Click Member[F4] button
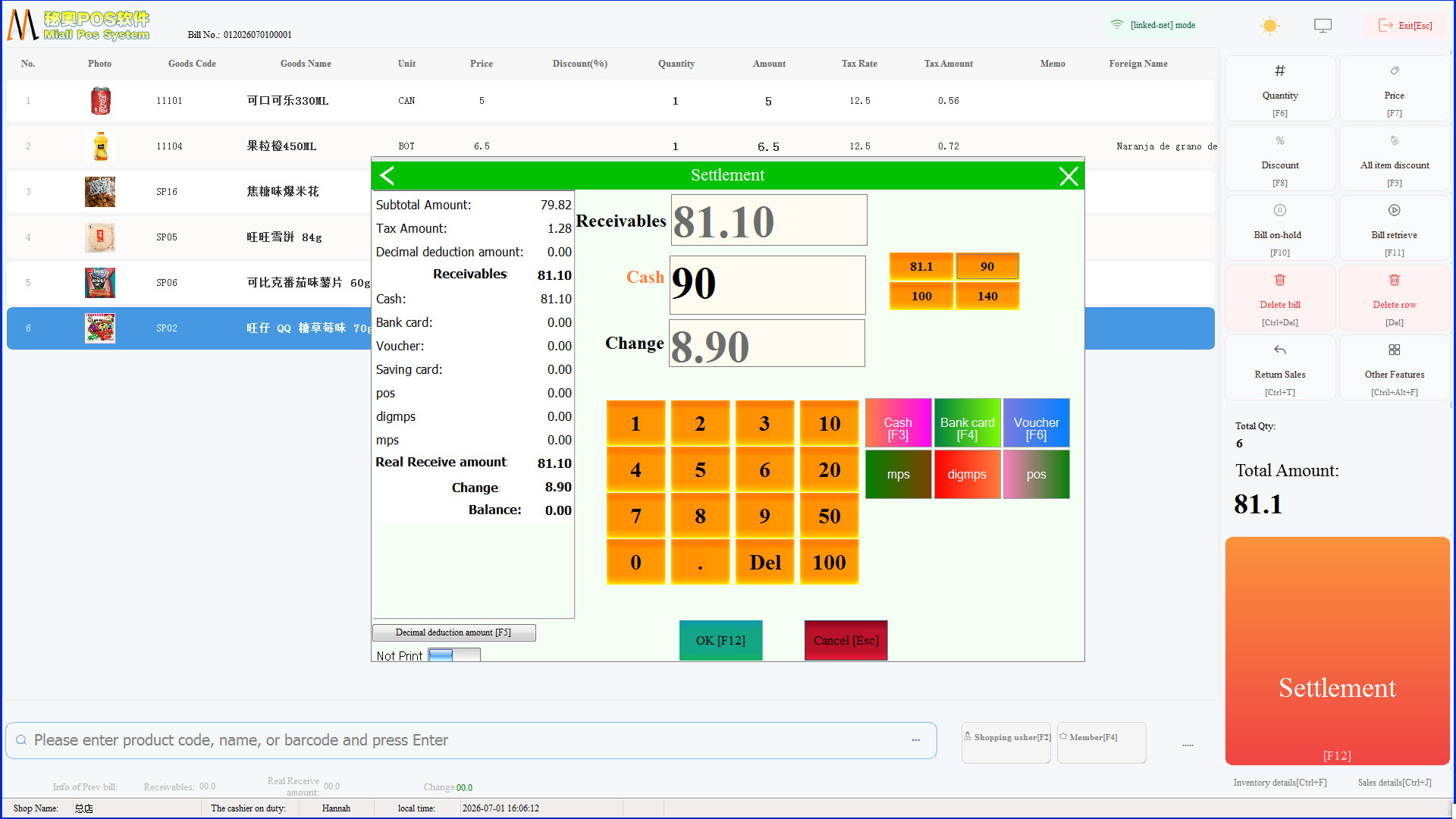Viewport: 1456px width, 819px height. pos(1101,742)
